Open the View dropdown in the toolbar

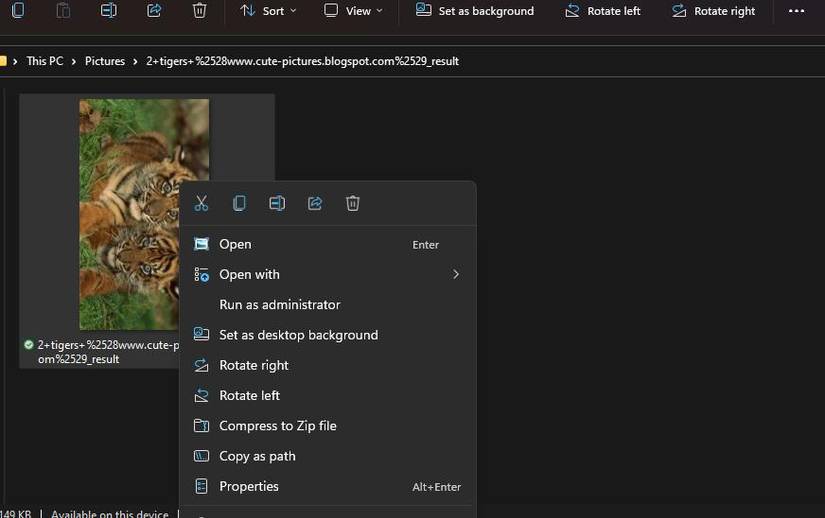(353, 11)
